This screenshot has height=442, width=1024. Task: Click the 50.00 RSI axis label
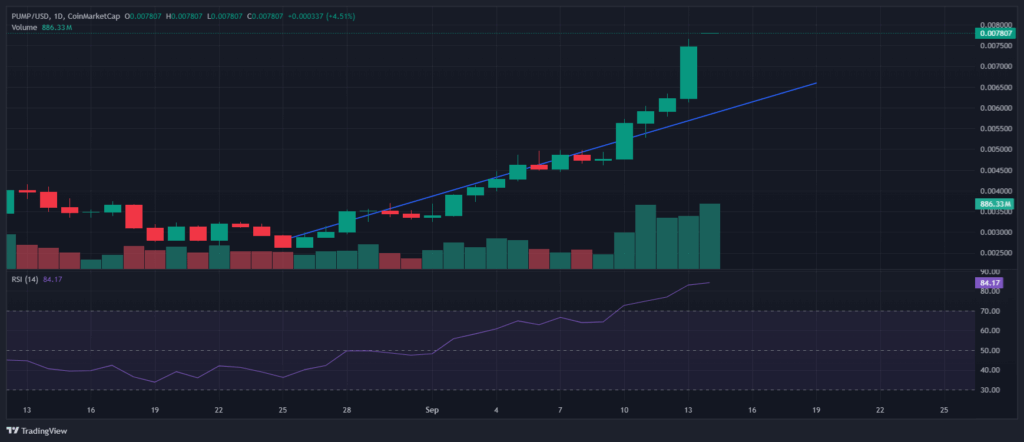[x=989, y=351]
